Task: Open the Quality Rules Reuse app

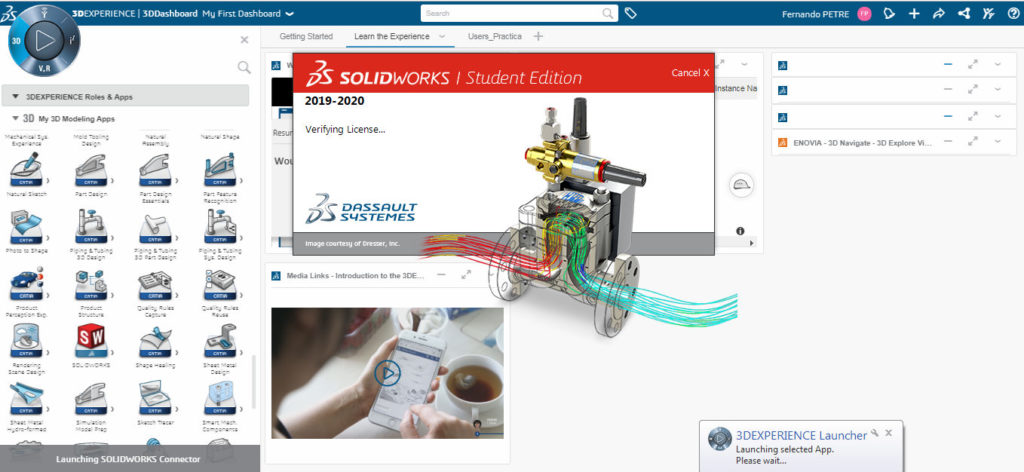Action: pyautogui.click(x=220, y=283)
